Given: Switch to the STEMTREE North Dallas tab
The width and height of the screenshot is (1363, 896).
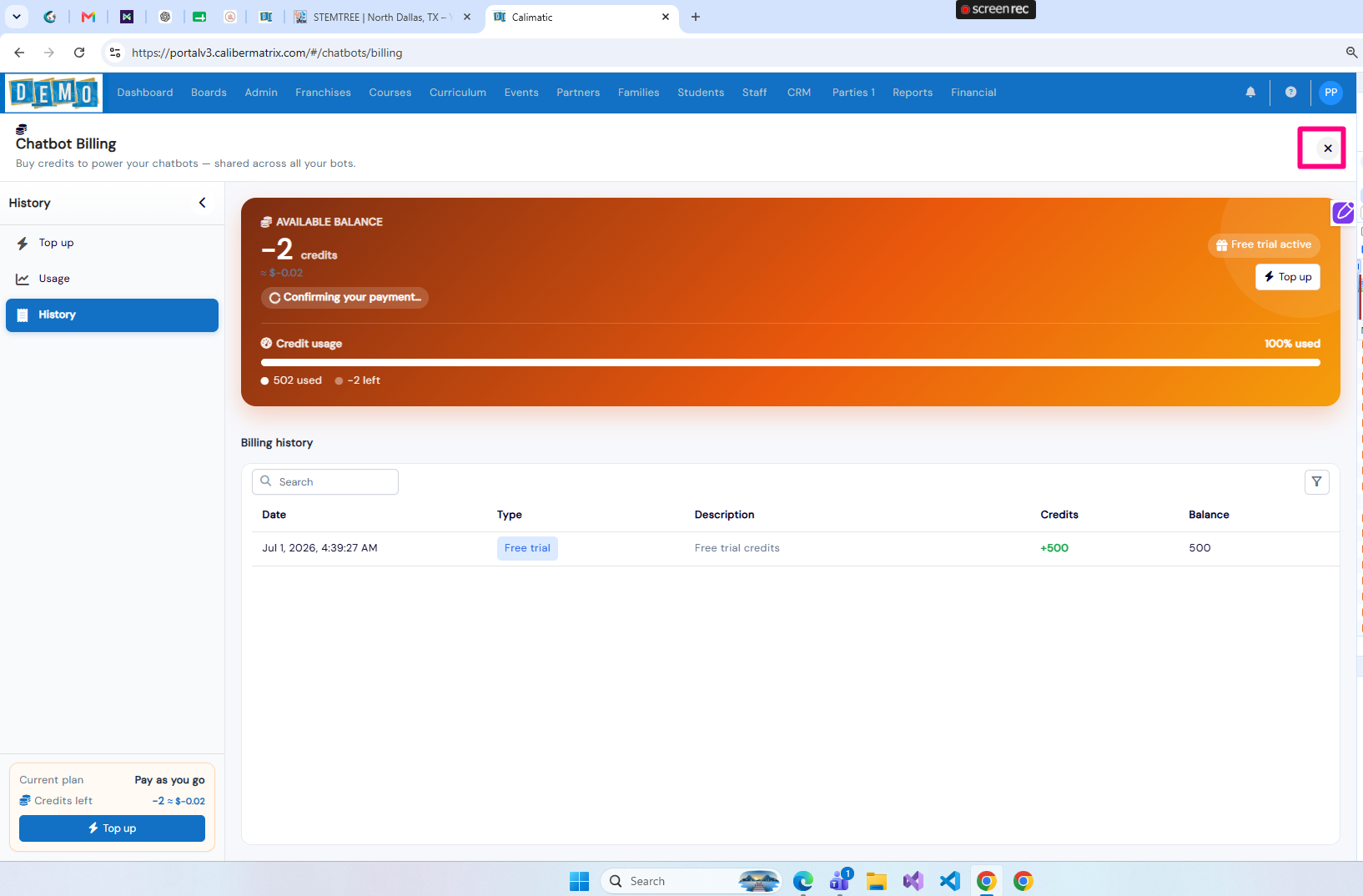Looking at the screenshot, I should tap(384, 17).
